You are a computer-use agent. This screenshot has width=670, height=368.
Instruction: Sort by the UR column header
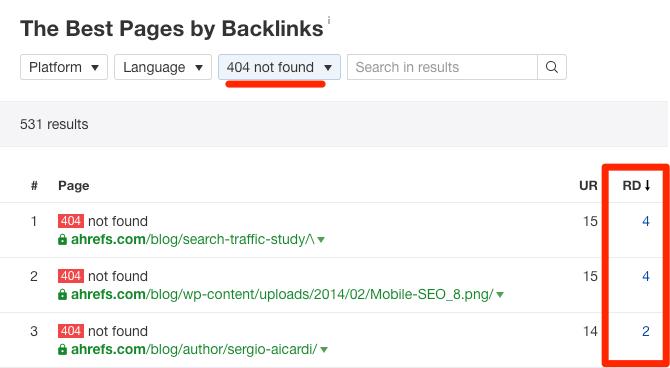coord(588,185)
